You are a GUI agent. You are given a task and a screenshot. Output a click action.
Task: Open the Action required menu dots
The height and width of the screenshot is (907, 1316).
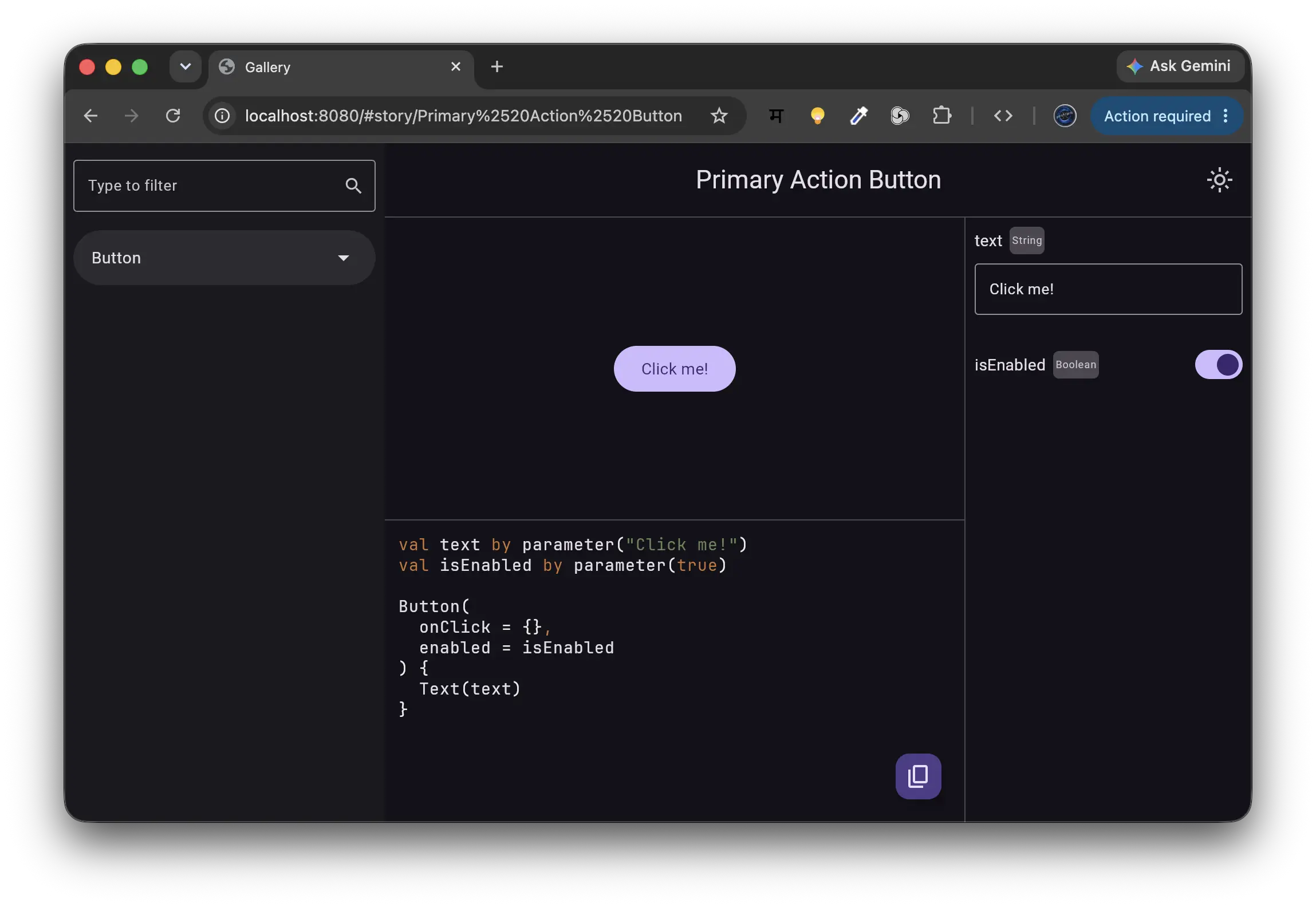point(1225,116)
